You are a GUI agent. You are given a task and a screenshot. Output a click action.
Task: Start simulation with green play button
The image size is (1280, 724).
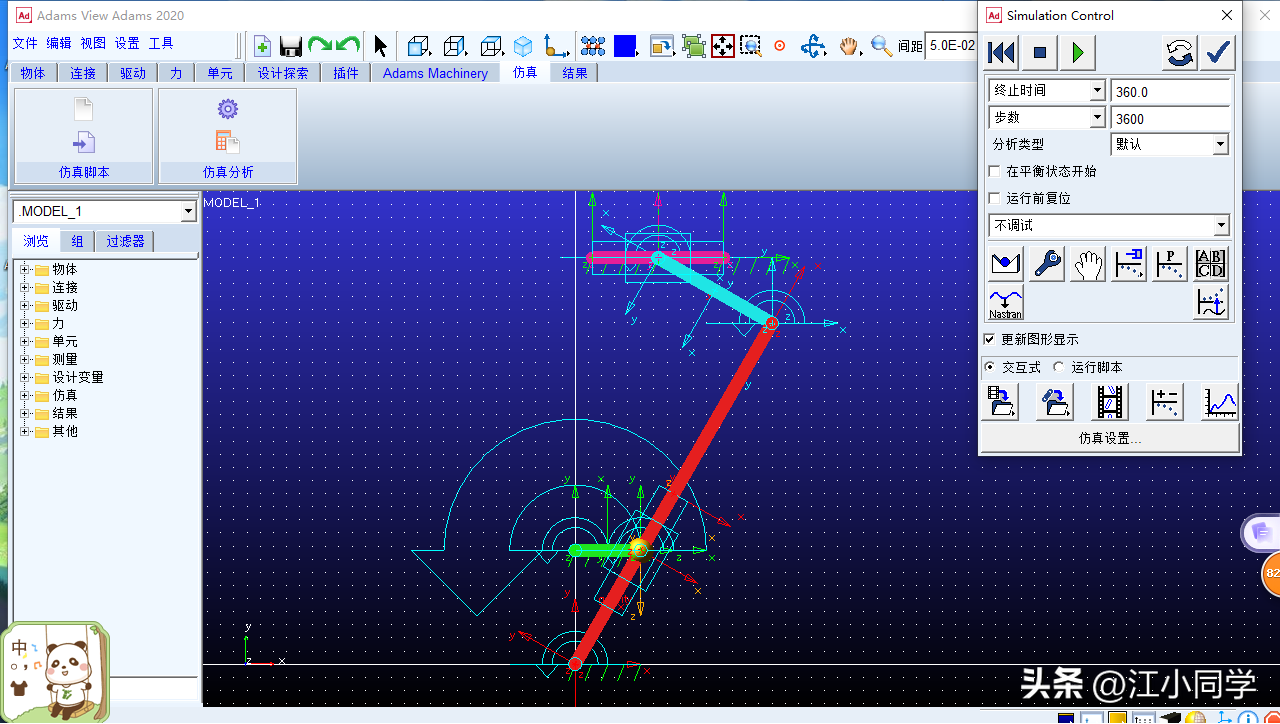point(1077,52)
